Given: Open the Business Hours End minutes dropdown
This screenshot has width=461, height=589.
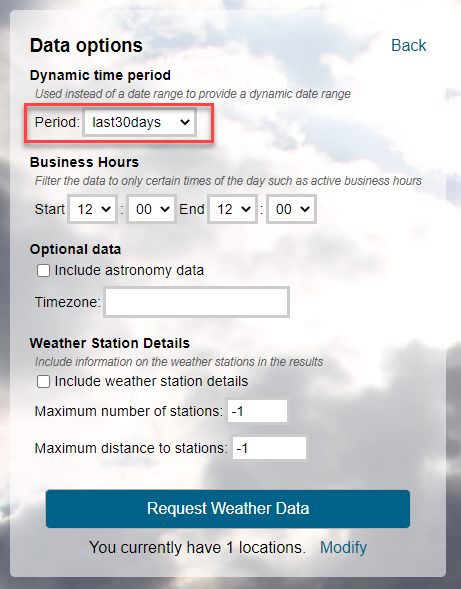Looking at the screenshot, I should pos(291,209).
